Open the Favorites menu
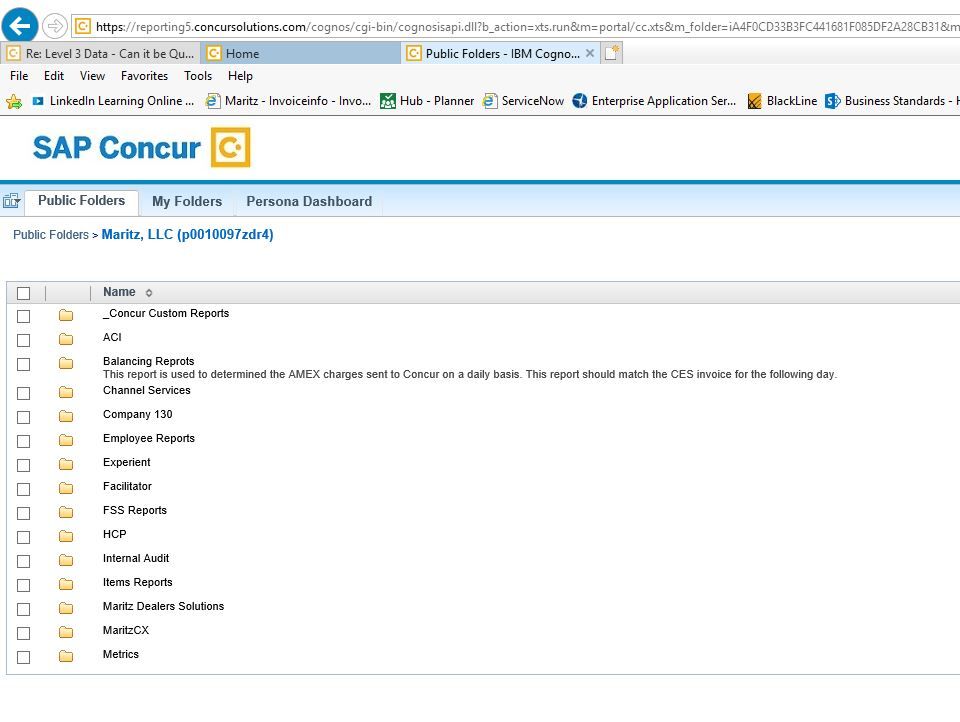Image resolution: width=960 pixels, height=722 pixels. coord(144,76)
